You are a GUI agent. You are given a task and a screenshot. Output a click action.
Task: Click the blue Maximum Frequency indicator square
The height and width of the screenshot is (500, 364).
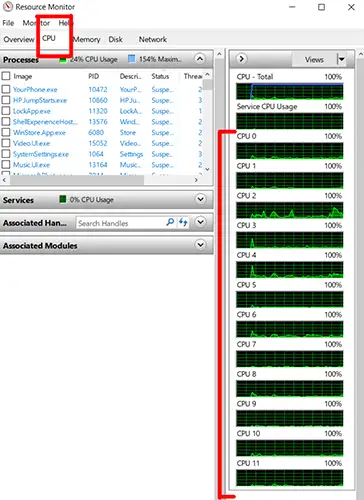coord(132,59)
